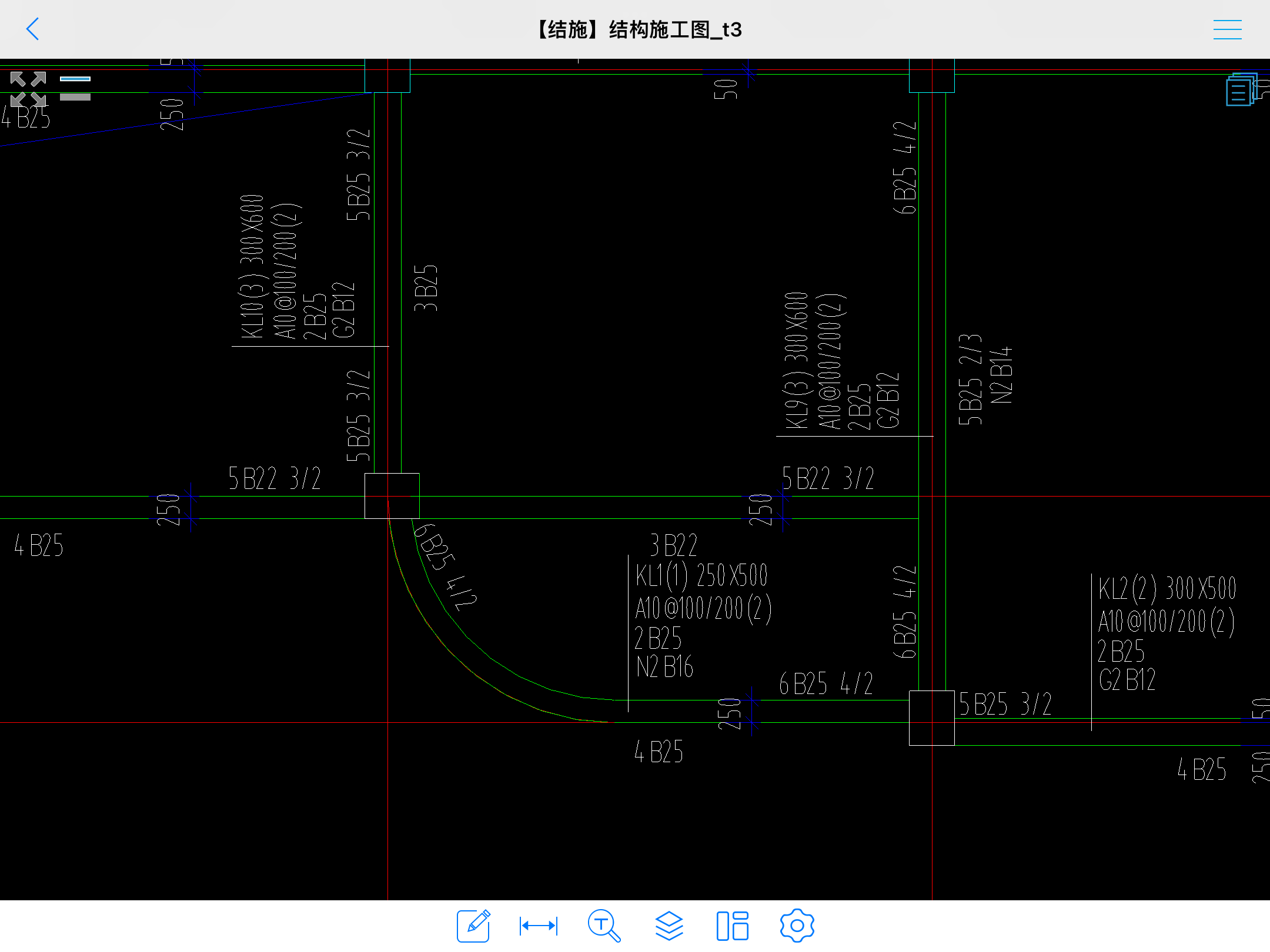Image resolution: width=1270 pixels, height=952 pixels.
Task: Tap the blue-and-gray bars icon beside fullscreen arrows
Action: tap(75, 88)
